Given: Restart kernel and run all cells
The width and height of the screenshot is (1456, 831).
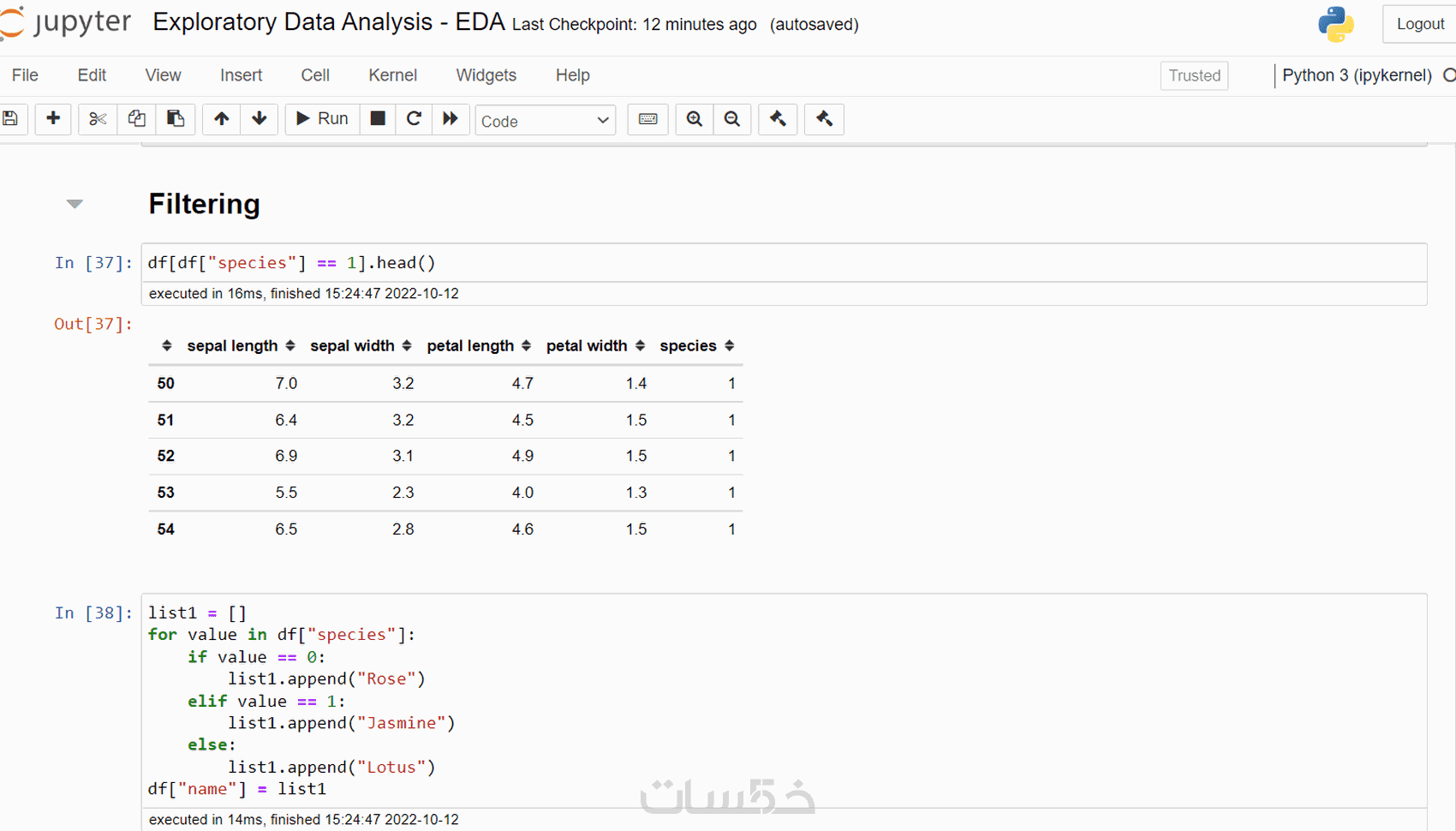Looking at the screenshot, I should [451, 119].
